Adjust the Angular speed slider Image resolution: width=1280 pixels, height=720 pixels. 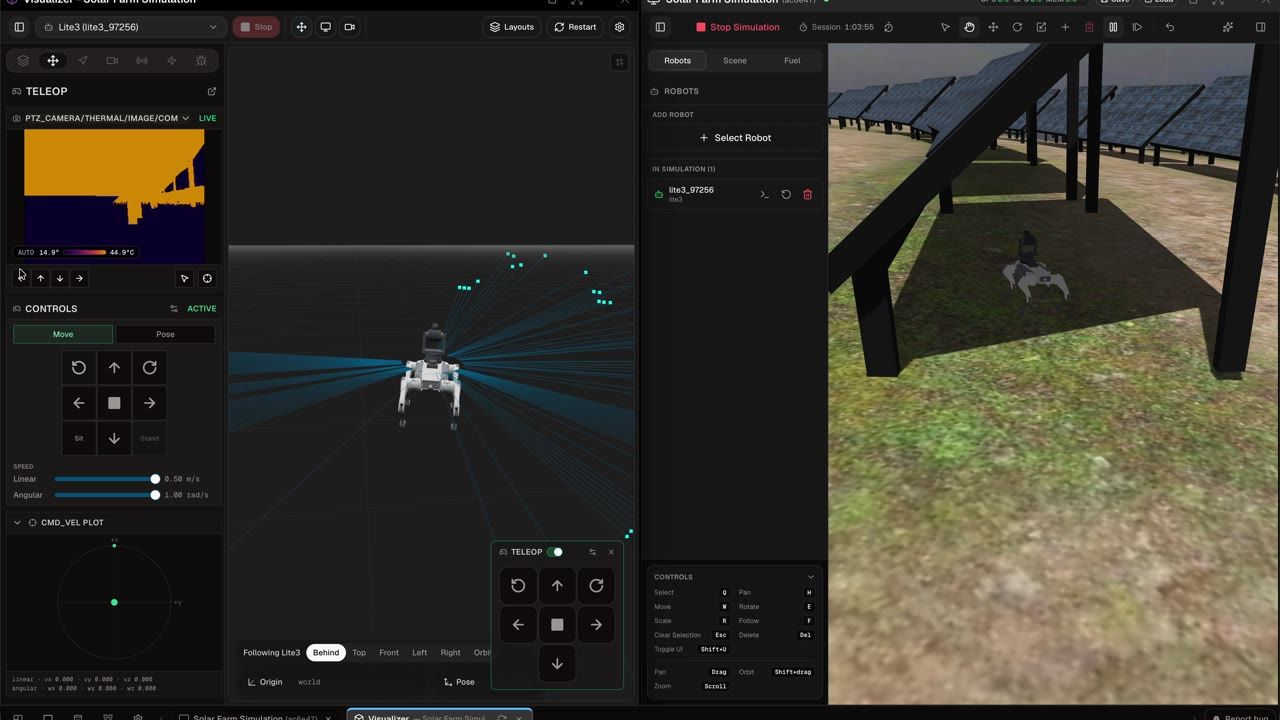[x=105, y=495]
